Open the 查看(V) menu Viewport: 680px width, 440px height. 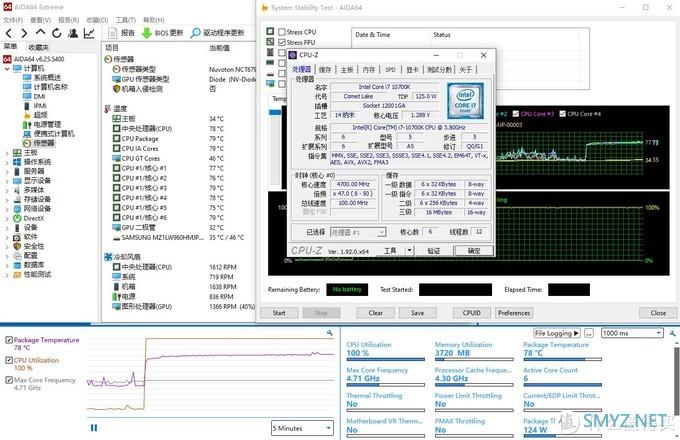point(40,20)
